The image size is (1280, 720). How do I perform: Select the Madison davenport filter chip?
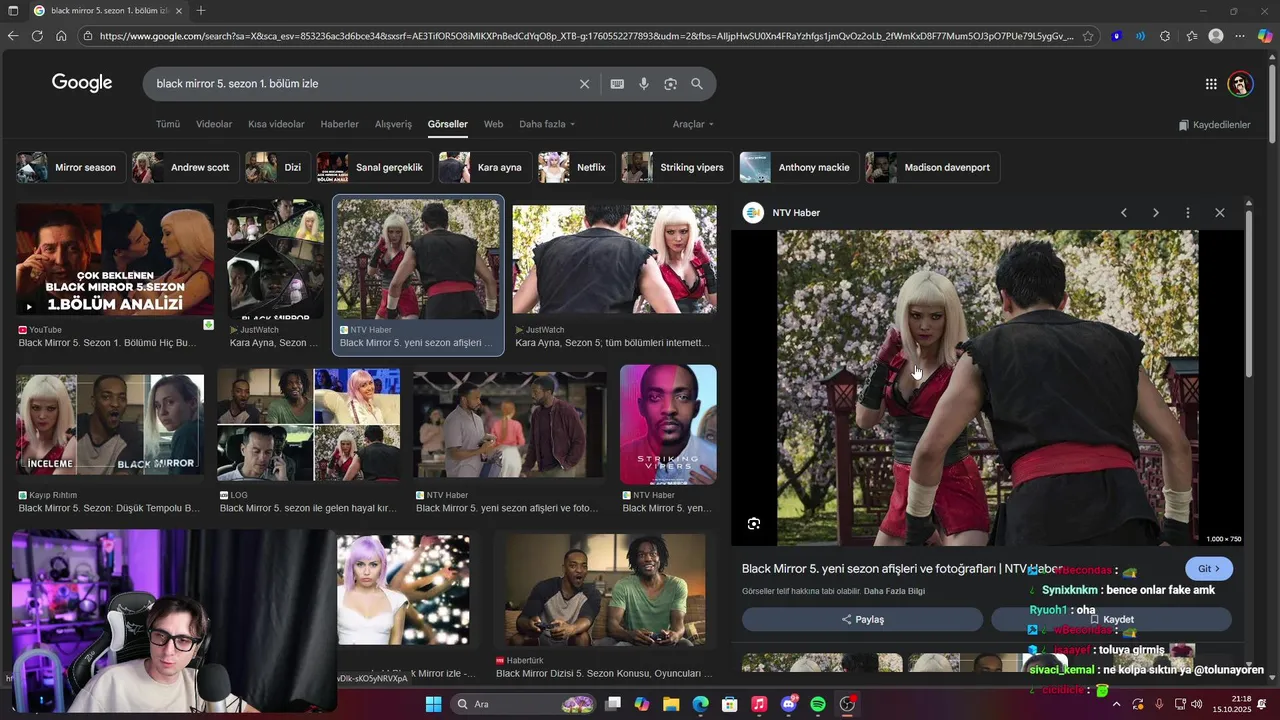(x=932, y=167)
